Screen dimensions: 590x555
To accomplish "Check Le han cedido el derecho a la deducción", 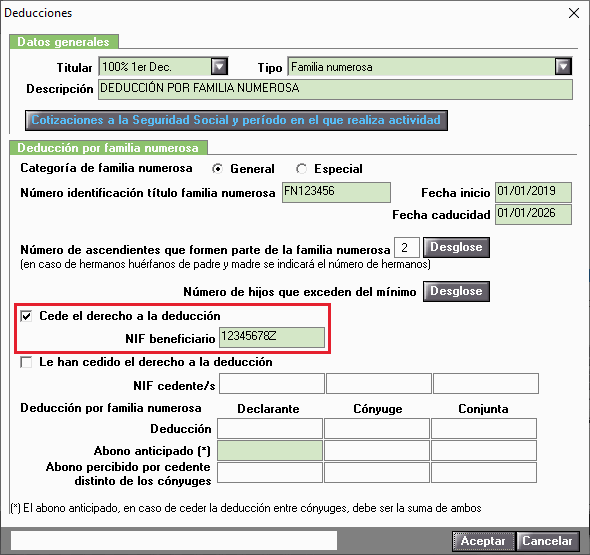I will coord(26,362).
